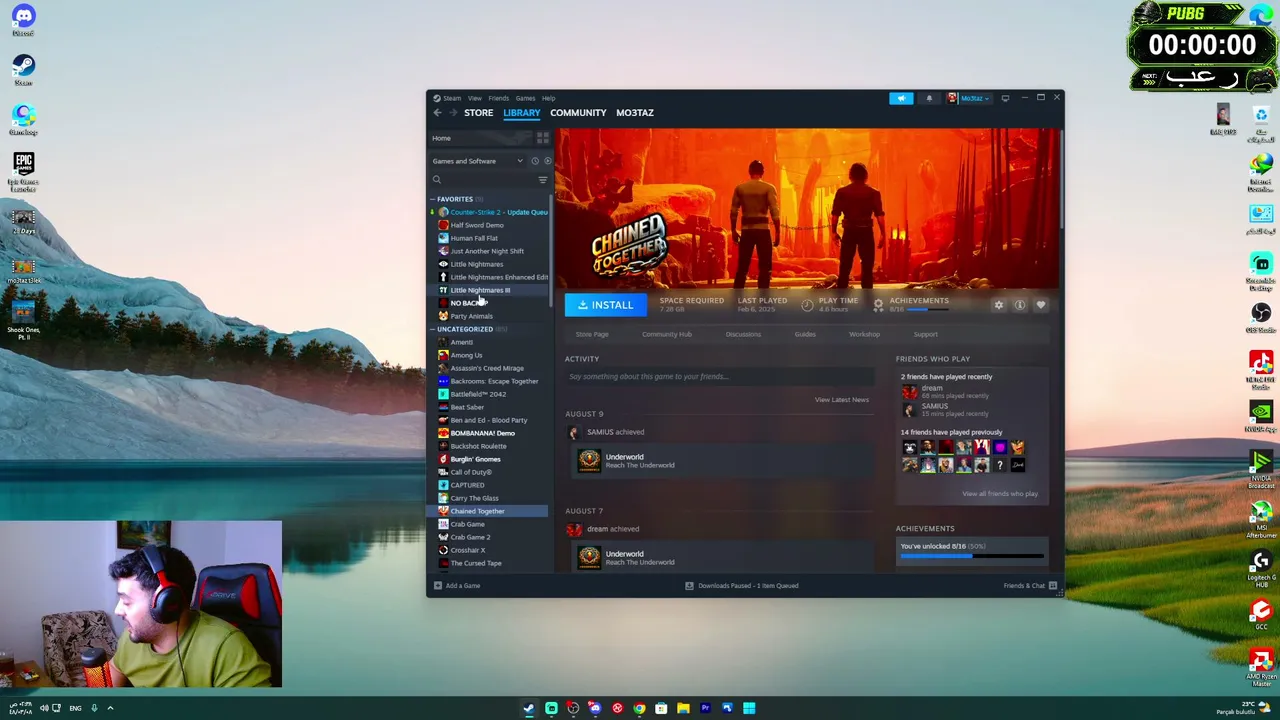Open the MO3TAZ profile tab
Viewport: 1280px width, 720px height.
[x=635, y=113]
